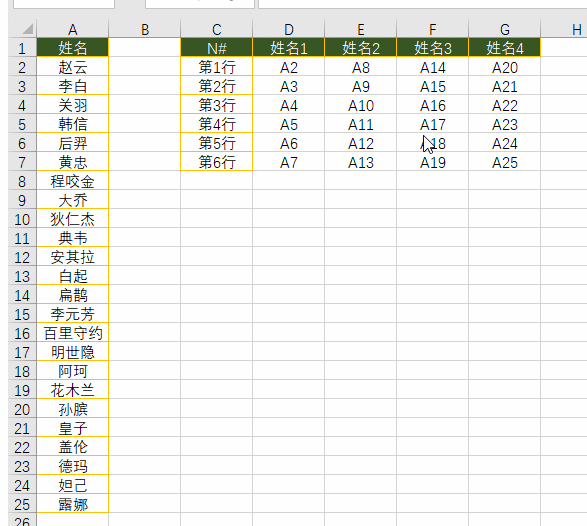The width and height of the screenshot is (587, 526).
Task: Click cell containing 阿珂
Action: [73, 371]
